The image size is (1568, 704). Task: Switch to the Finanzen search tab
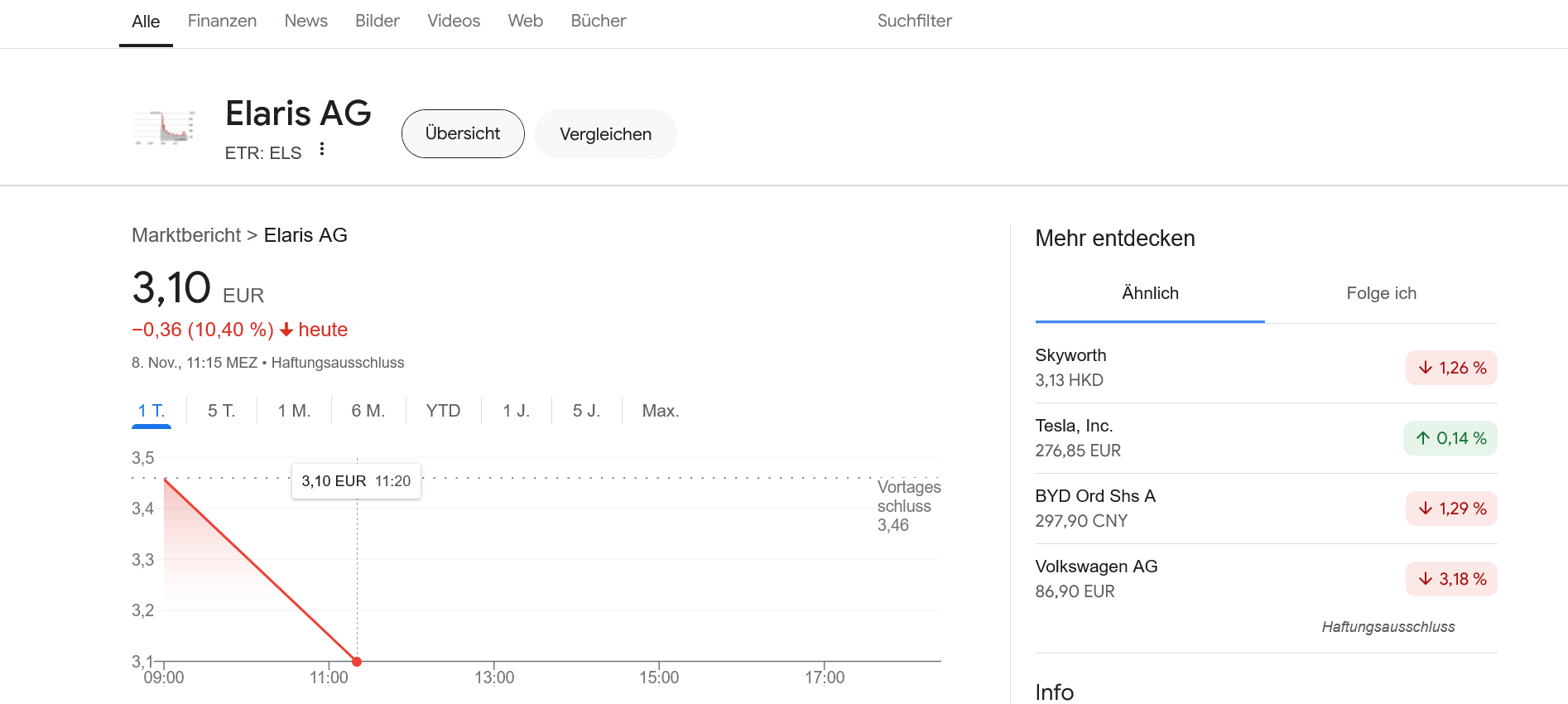[222, 21]
